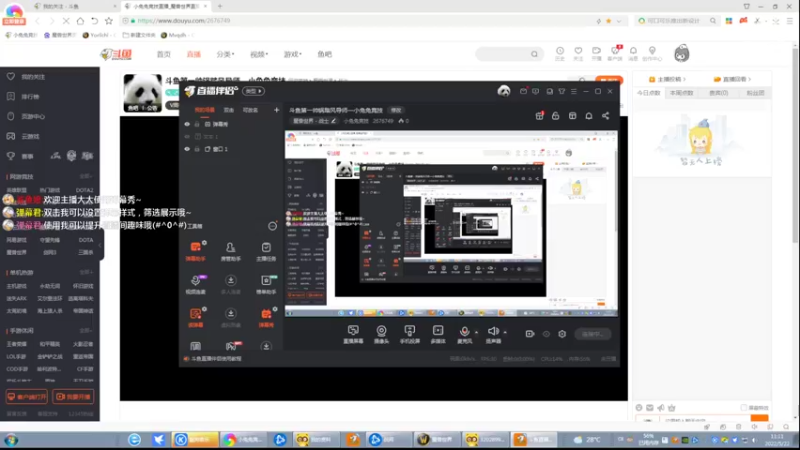Viewport: 800px width, 450px height.
Task: Open viewing history clock icon
Action: (x=560, y=53)
